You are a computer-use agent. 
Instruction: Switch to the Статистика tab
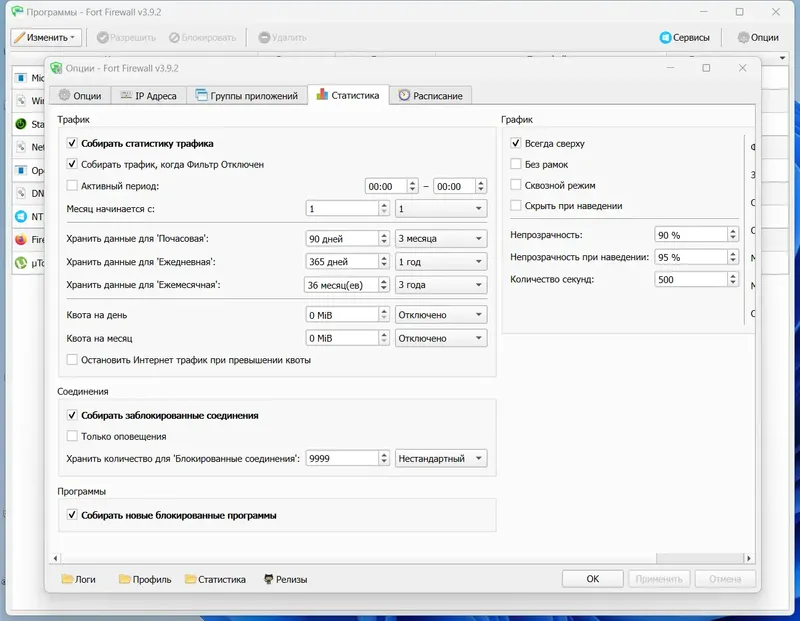click(x=348, y=95)
